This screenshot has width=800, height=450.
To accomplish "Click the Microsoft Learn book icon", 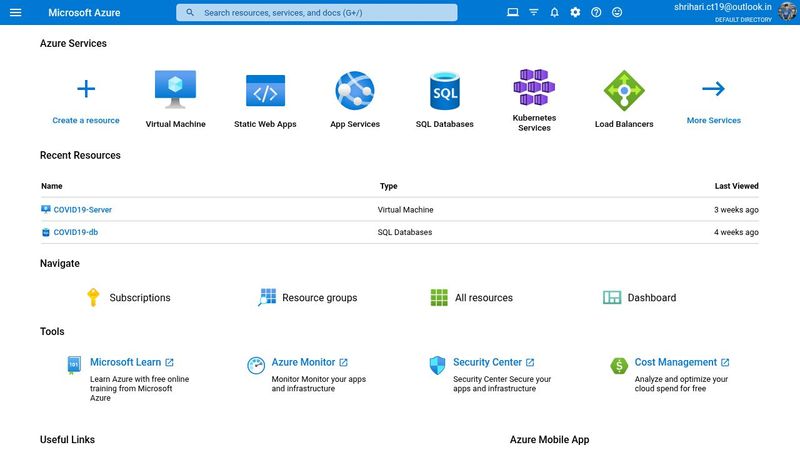I will click(x=74, y=365).
